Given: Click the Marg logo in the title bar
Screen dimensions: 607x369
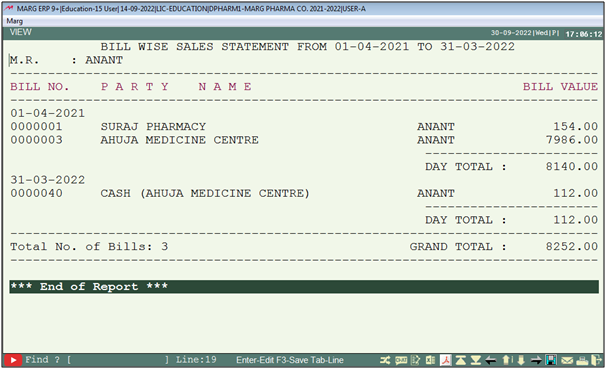Looking at the screenshot, I should [9, 9].
